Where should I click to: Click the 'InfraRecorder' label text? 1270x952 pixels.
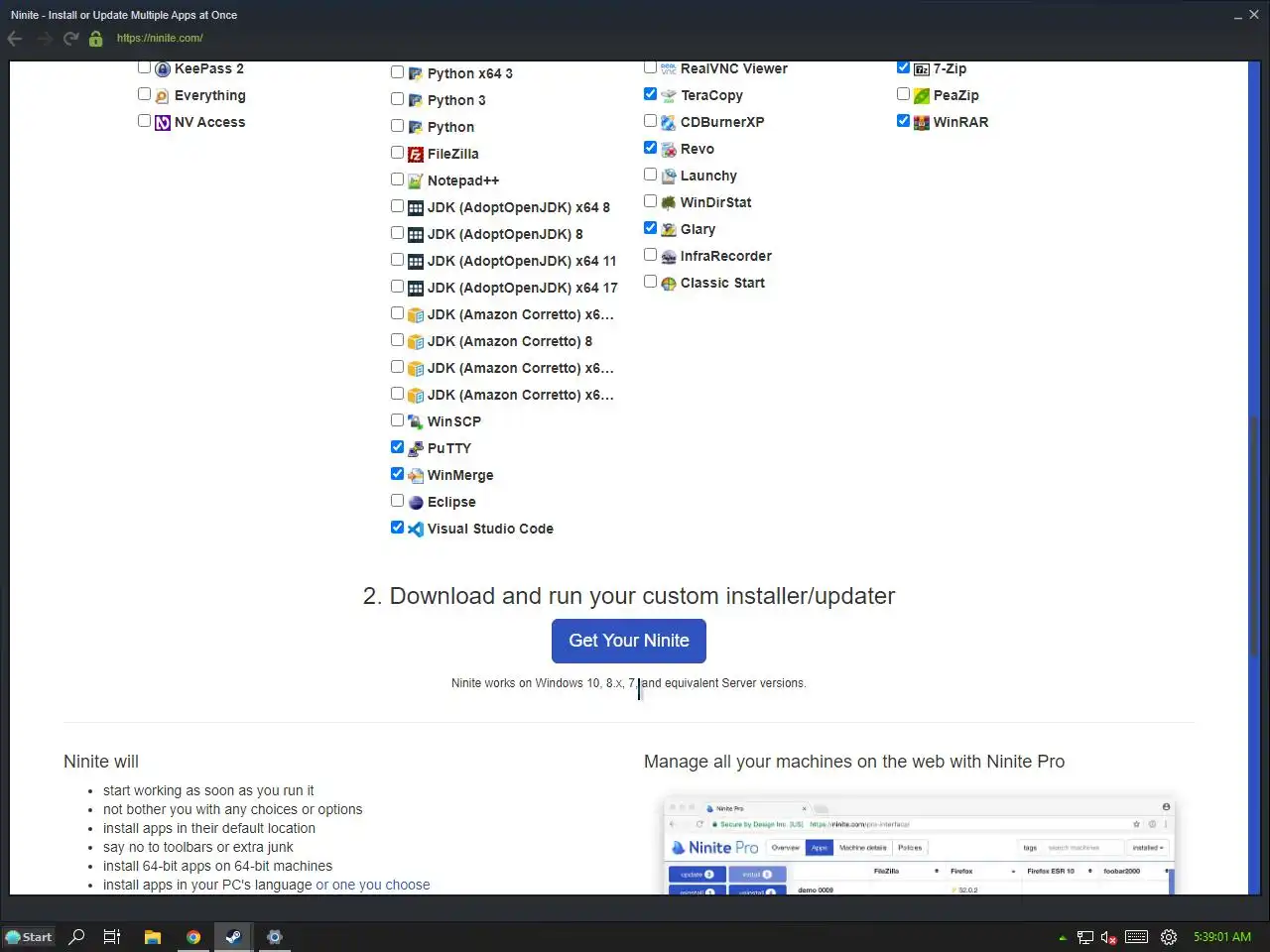[x=726, y=257]
